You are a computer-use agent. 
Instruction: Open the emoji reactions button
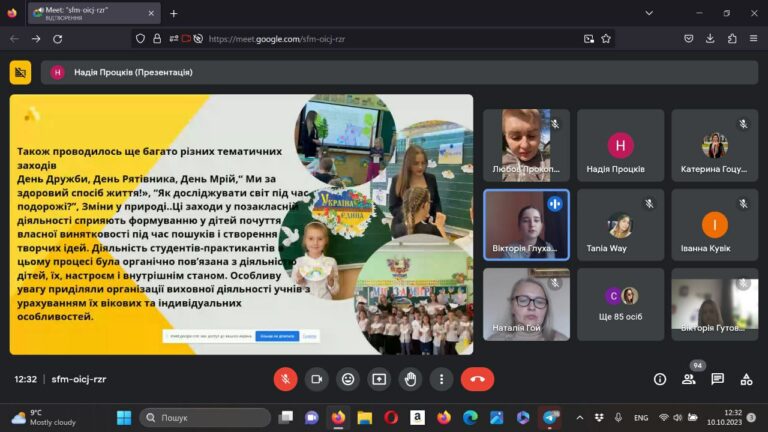[x=348, y=379]
